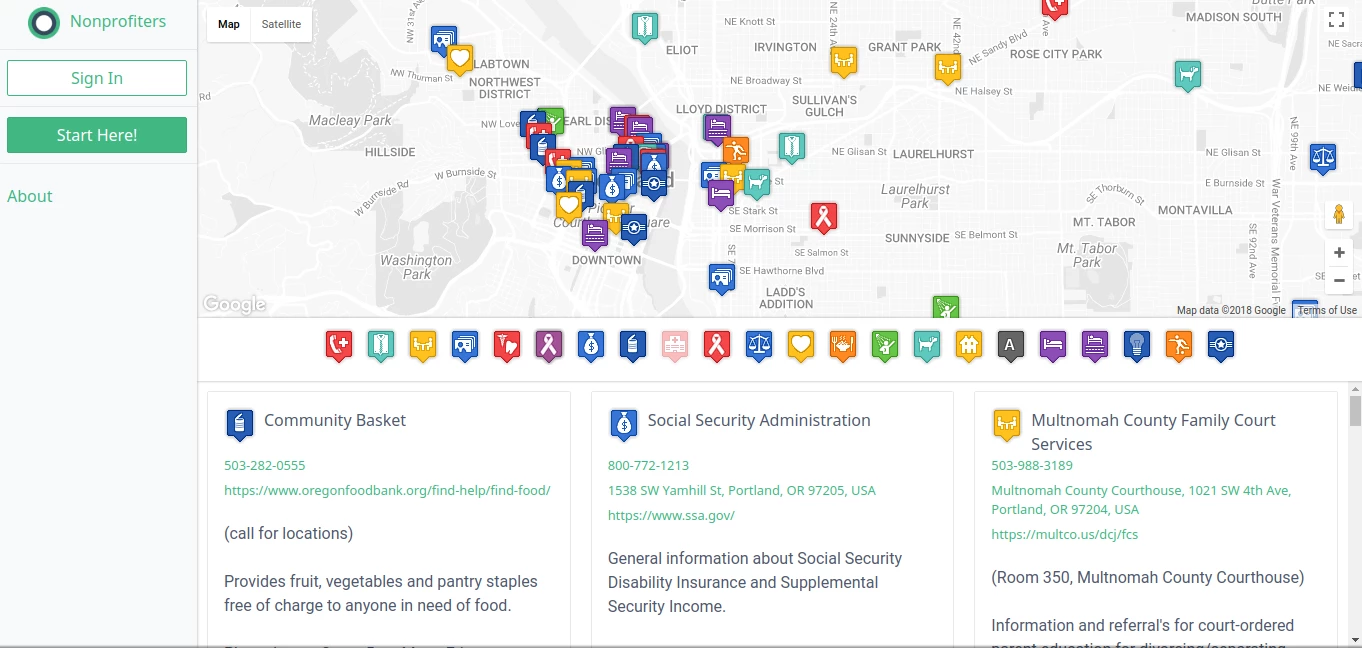Filter by money bag icon
1362x648 pixels.
[591, 346]
